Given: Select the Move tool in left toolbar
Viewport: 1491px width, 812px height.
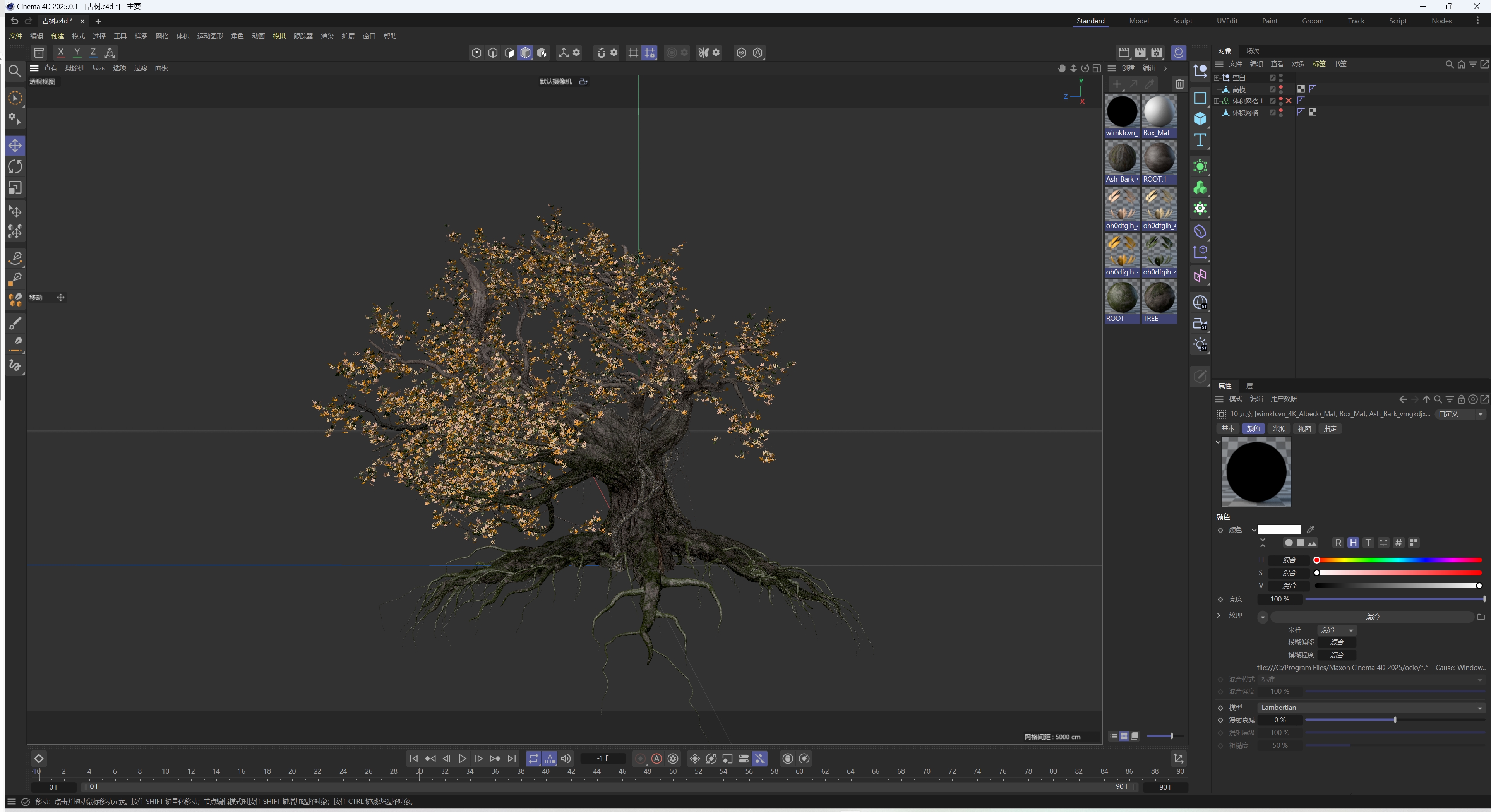Looking at the screenshot, I should [15, 145].
